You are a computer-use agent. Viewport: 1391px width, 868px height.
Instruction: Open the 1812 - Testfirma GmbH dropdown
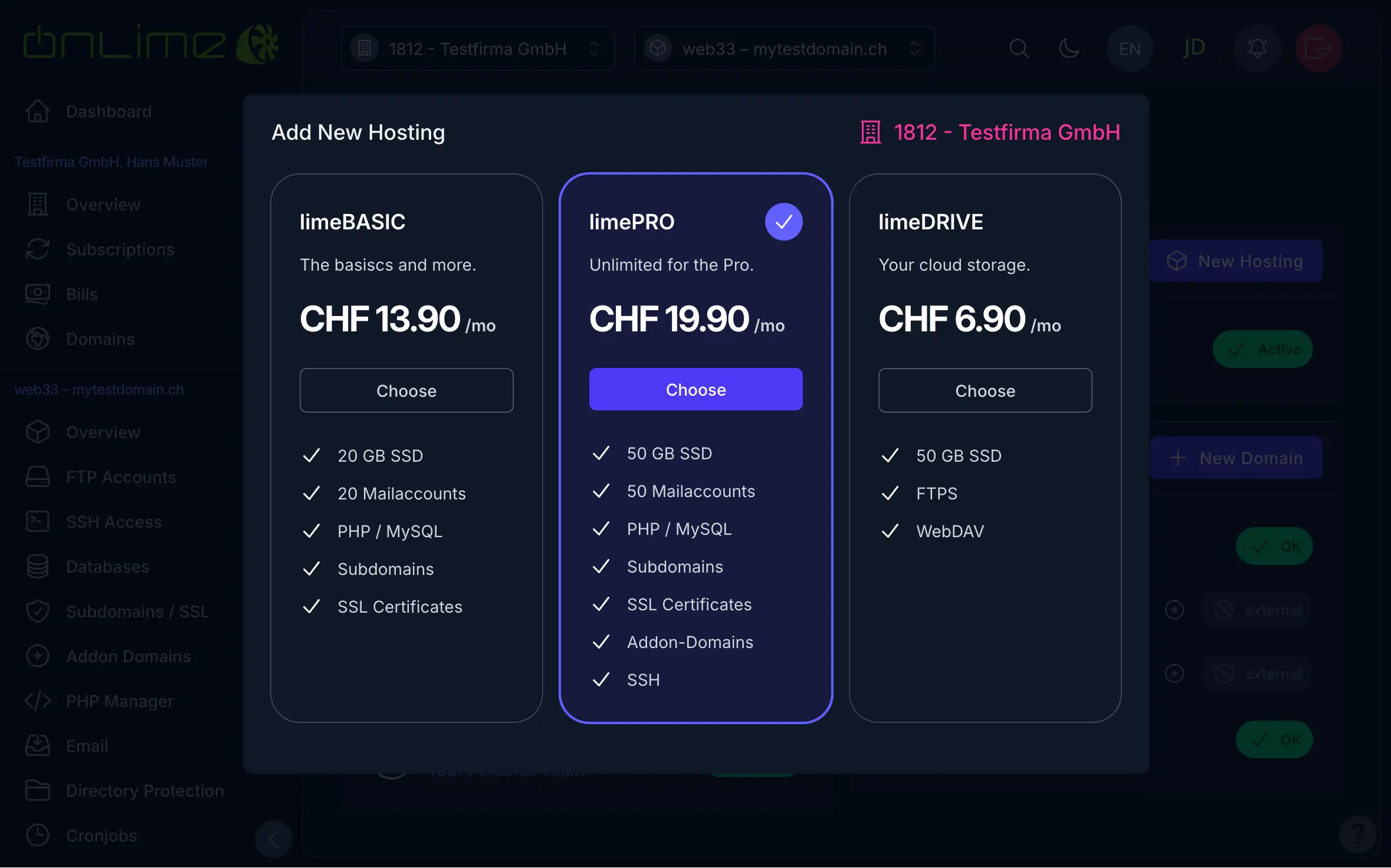coord(478,48)
